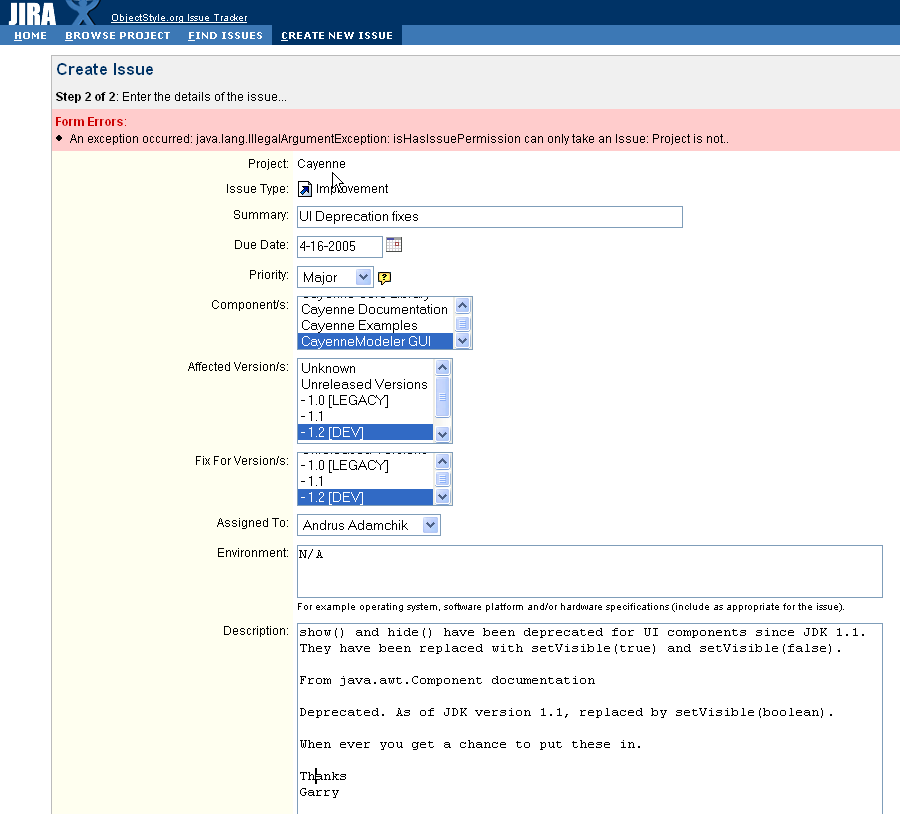Open the Priority dropdown
Screen dimensions: 900x814
pyautogui.click(x=335, y=277)
